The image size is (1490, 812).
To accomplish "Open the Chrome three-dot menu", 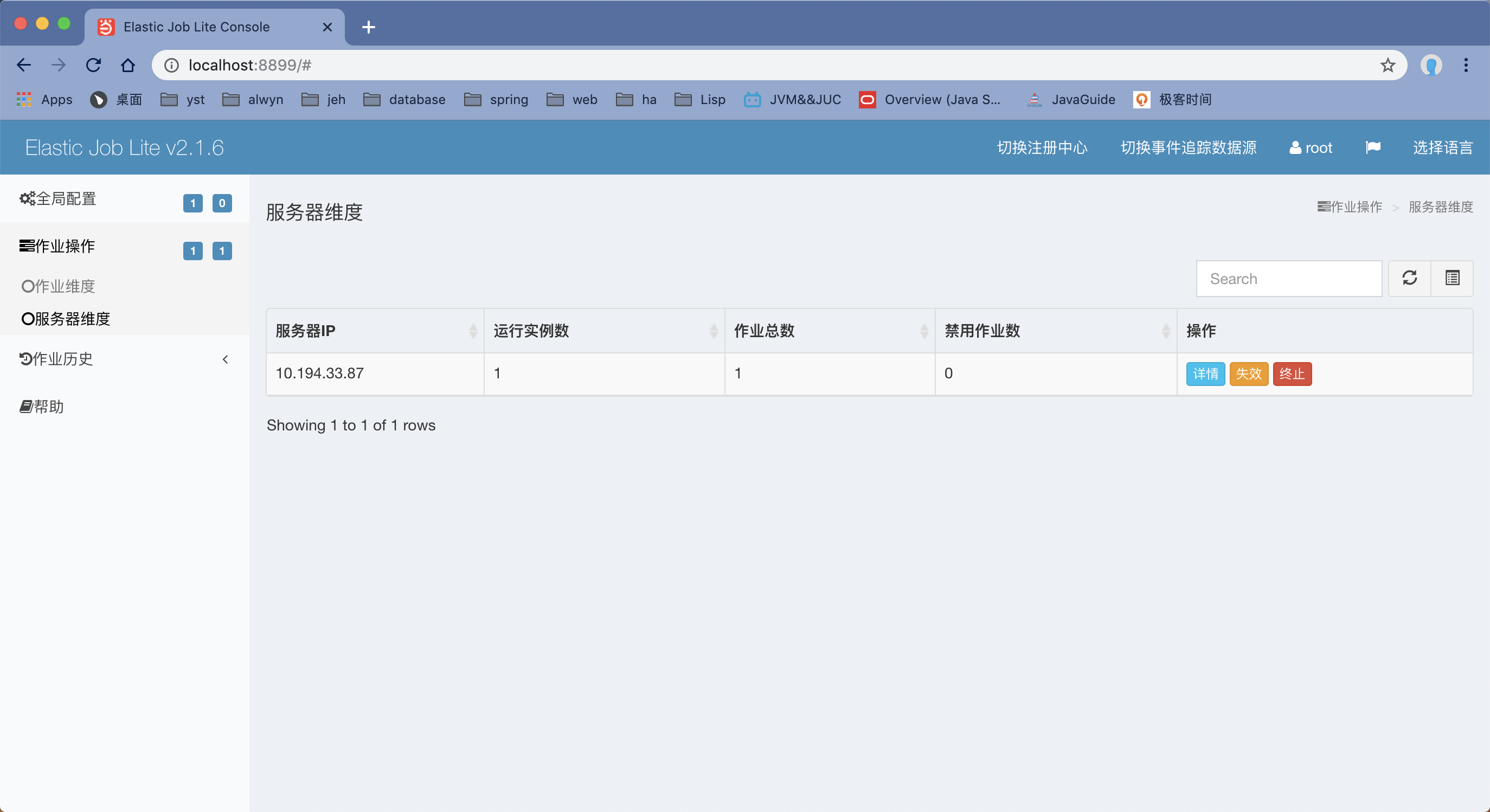I will pyautogui.click(x=1466, y=65).
